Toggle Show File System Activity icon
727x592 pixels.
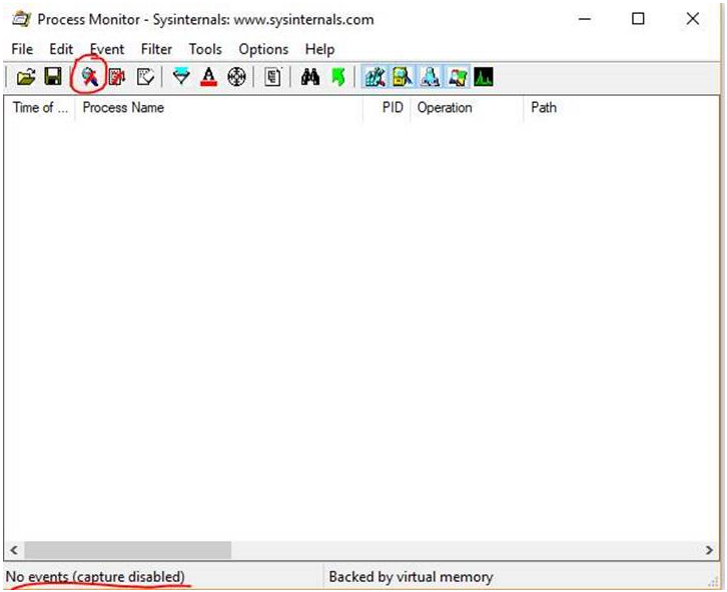(402, 76)
